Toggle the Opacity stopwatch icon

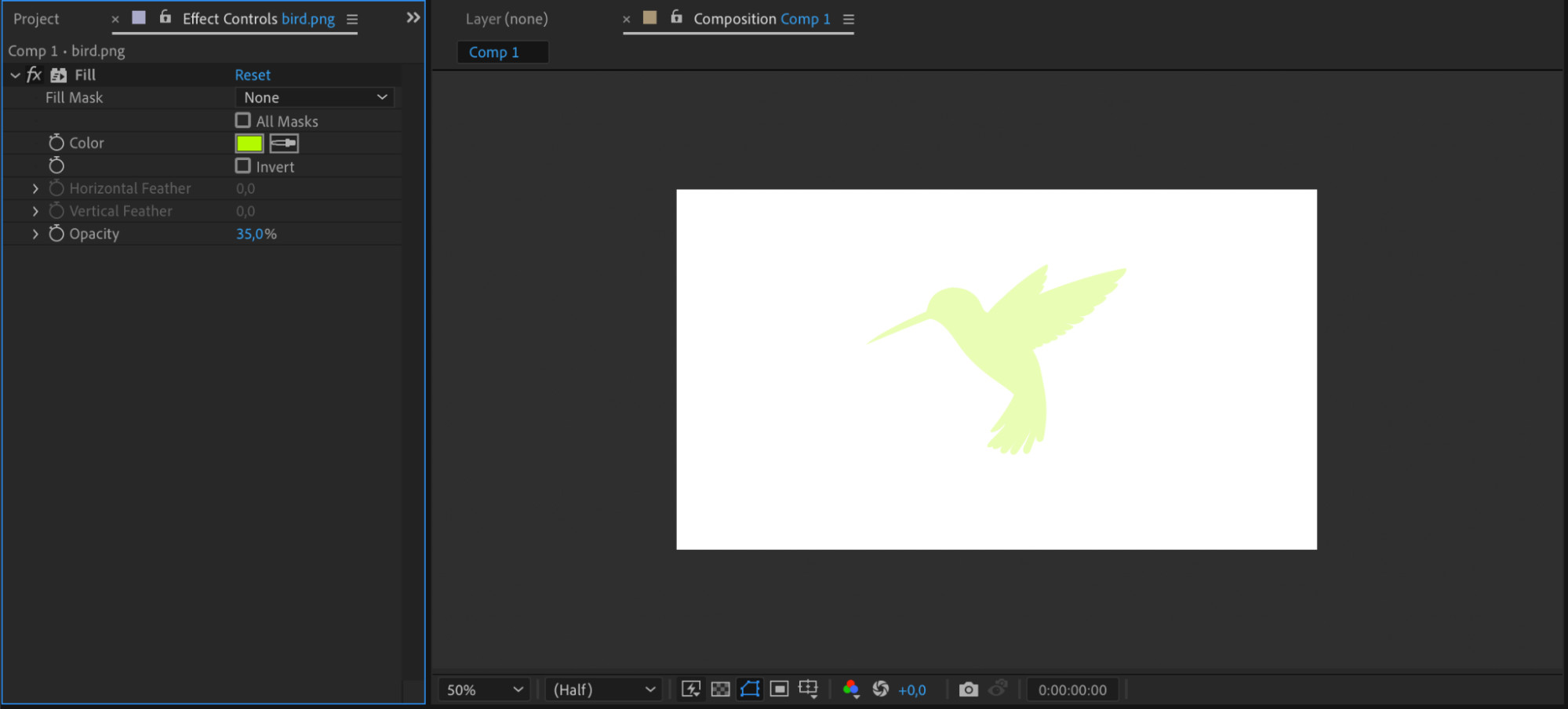point(56,234)
